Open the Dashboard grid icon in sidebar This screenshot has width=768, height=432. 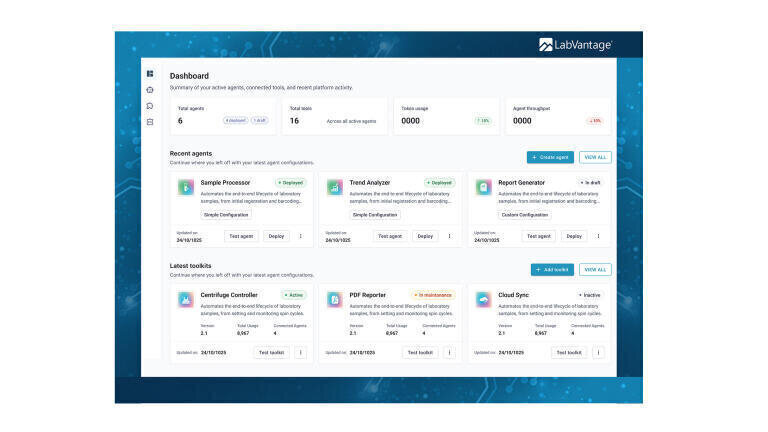[x=150, y=74]
